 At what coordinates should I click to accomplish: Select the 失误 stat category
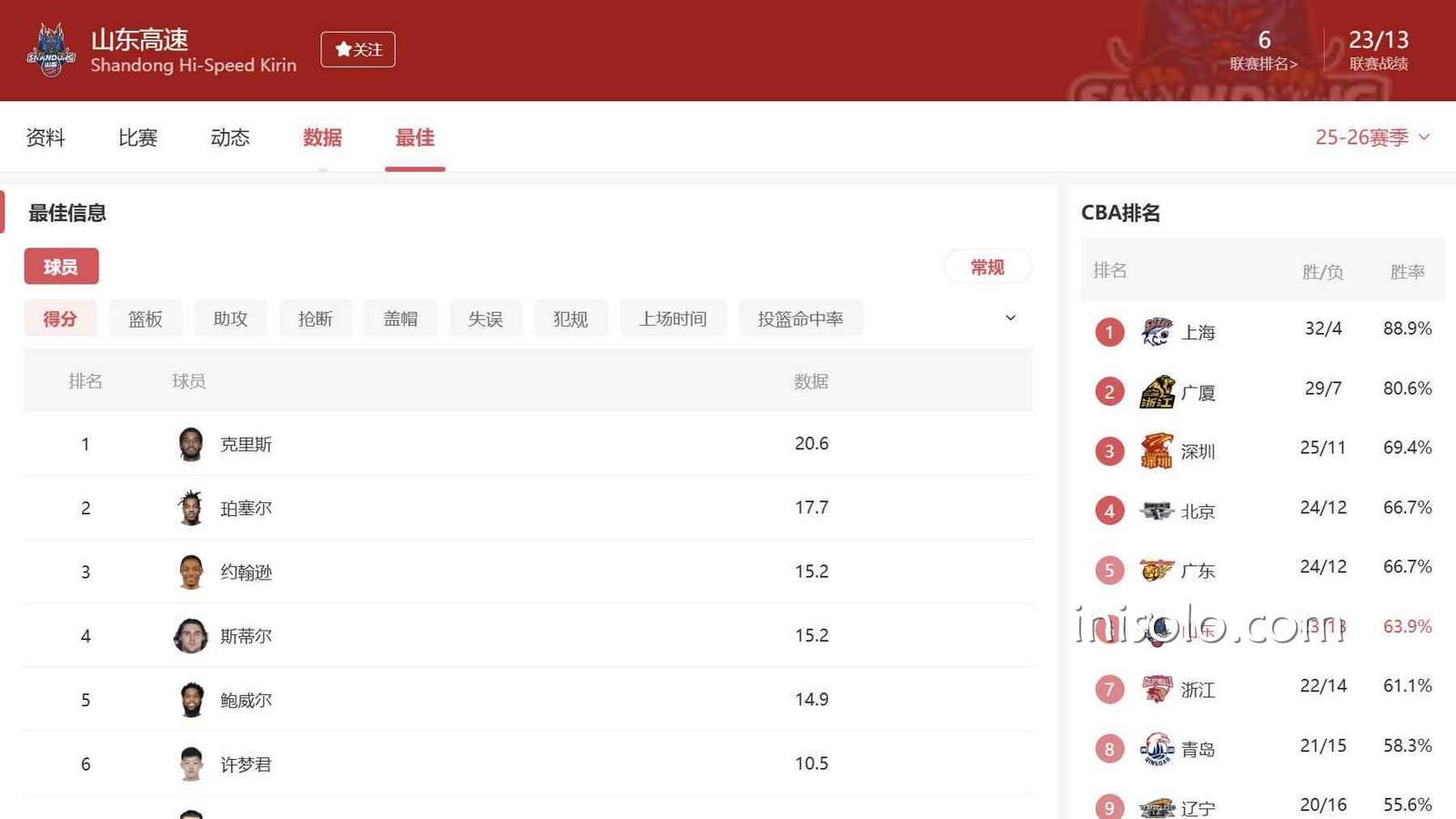click(486, 318)
